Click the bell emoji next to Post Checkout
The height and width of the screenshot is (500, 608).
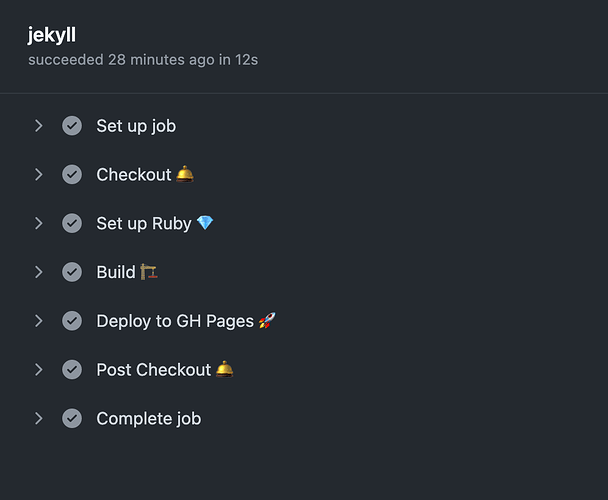[x=225, y=369]
